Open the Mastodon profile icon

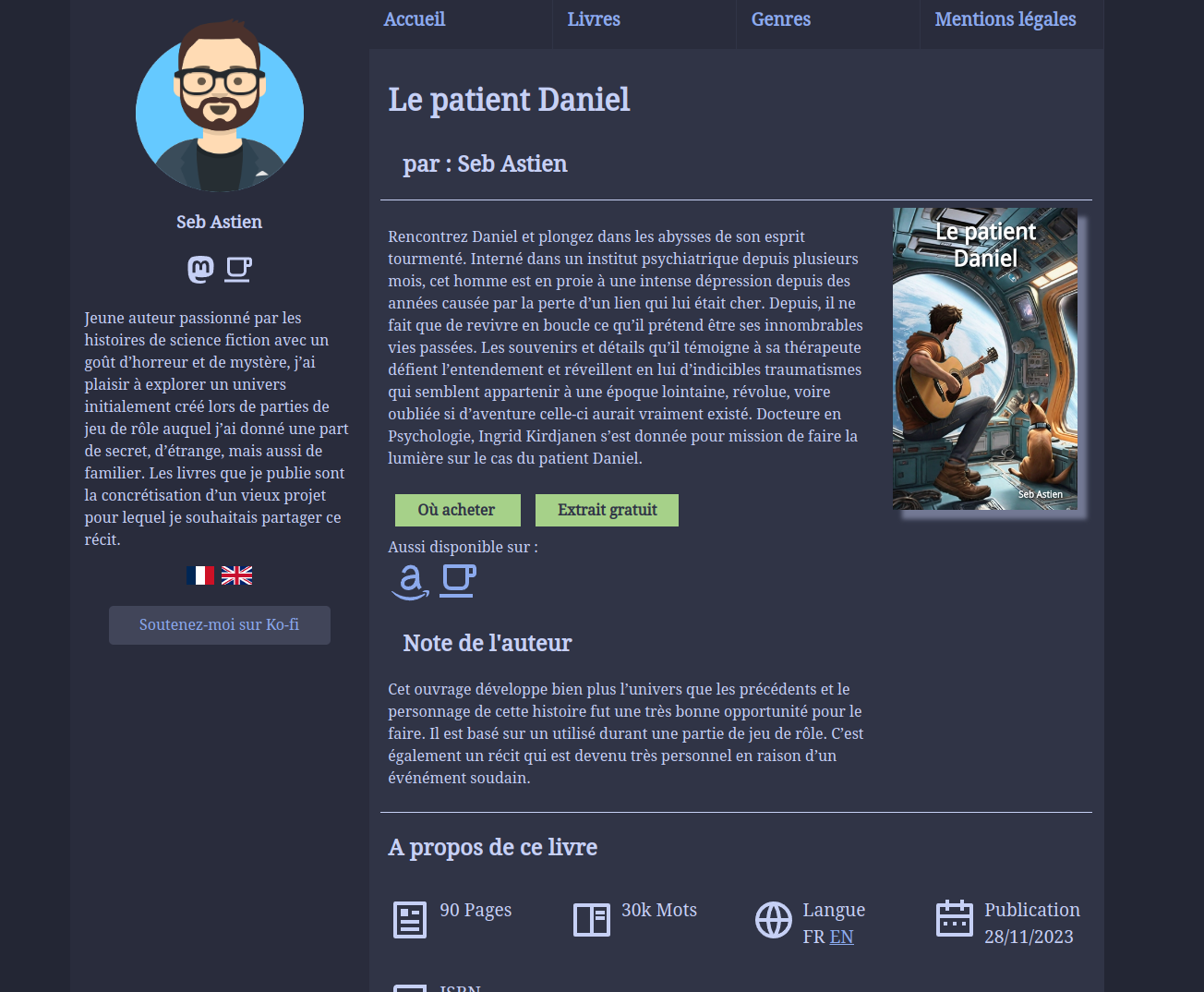(x=200, y=269)
